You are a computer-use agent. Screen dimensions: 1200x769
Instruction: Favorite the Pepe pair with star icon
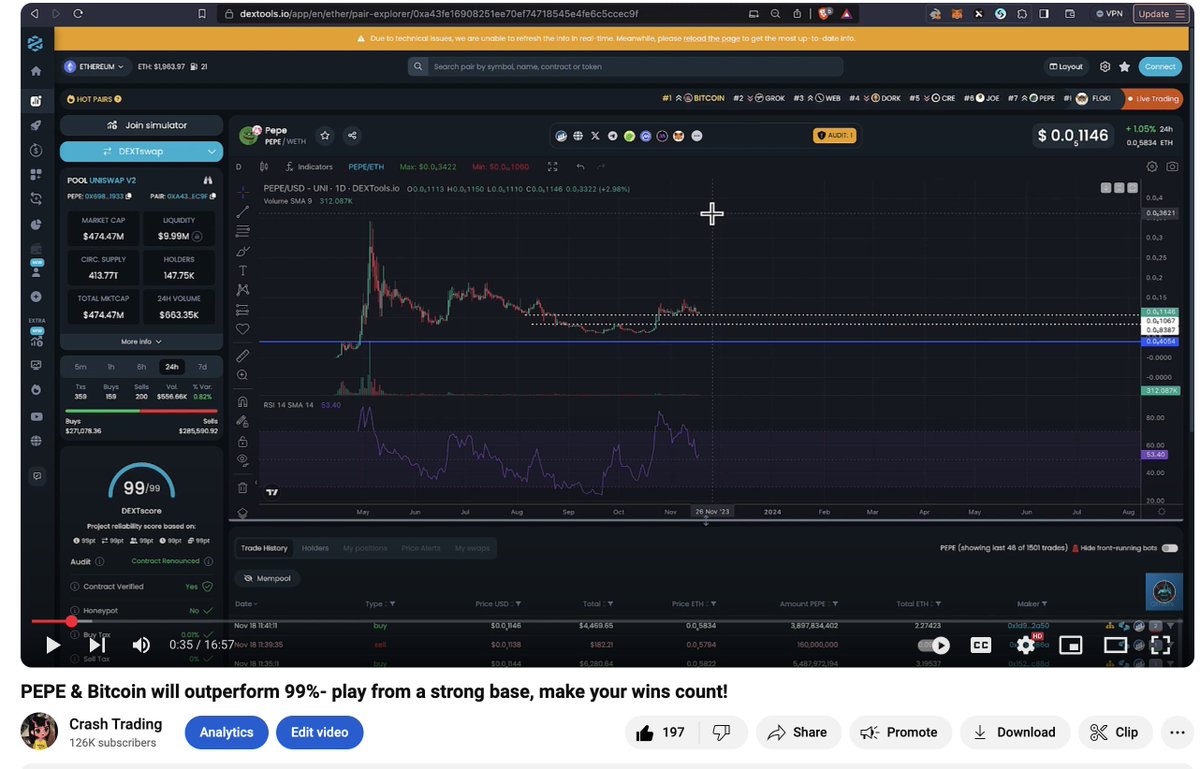325,135
